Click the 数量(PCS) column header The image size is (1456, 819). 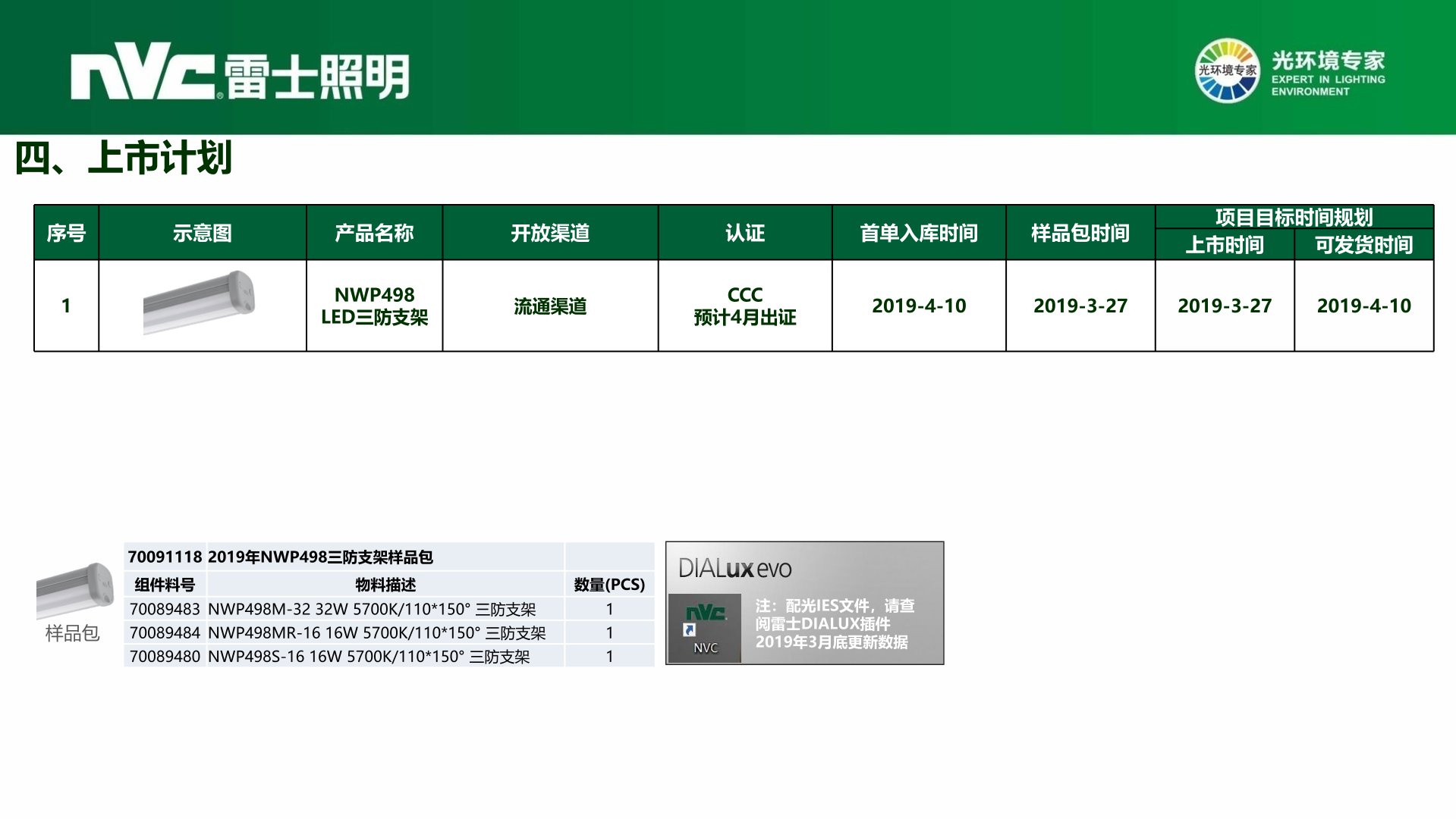click(609, 585)
